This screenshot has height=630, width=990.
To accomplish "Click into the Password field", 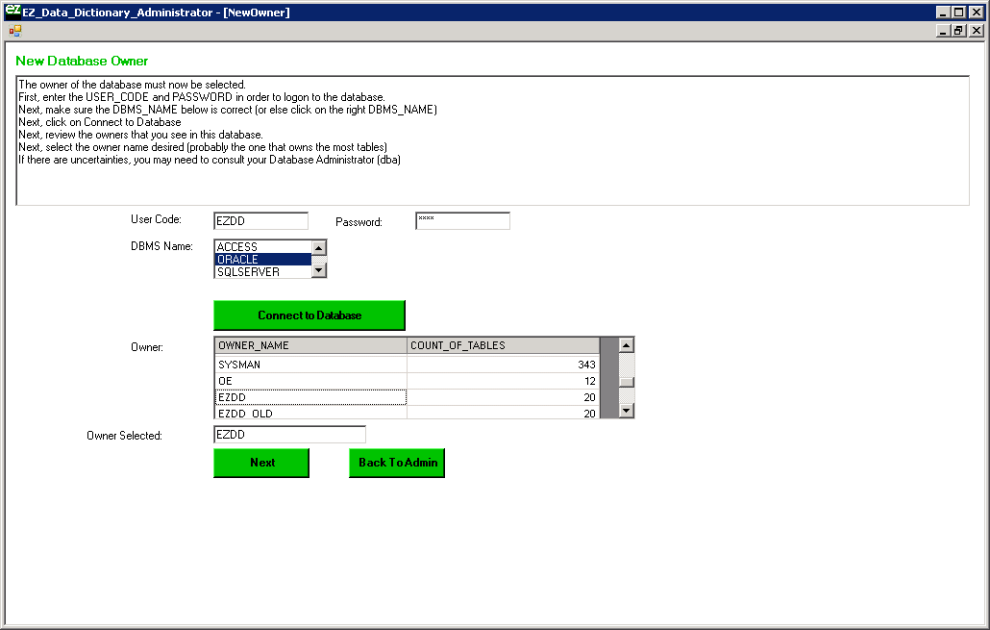I will tap(462, 221).
